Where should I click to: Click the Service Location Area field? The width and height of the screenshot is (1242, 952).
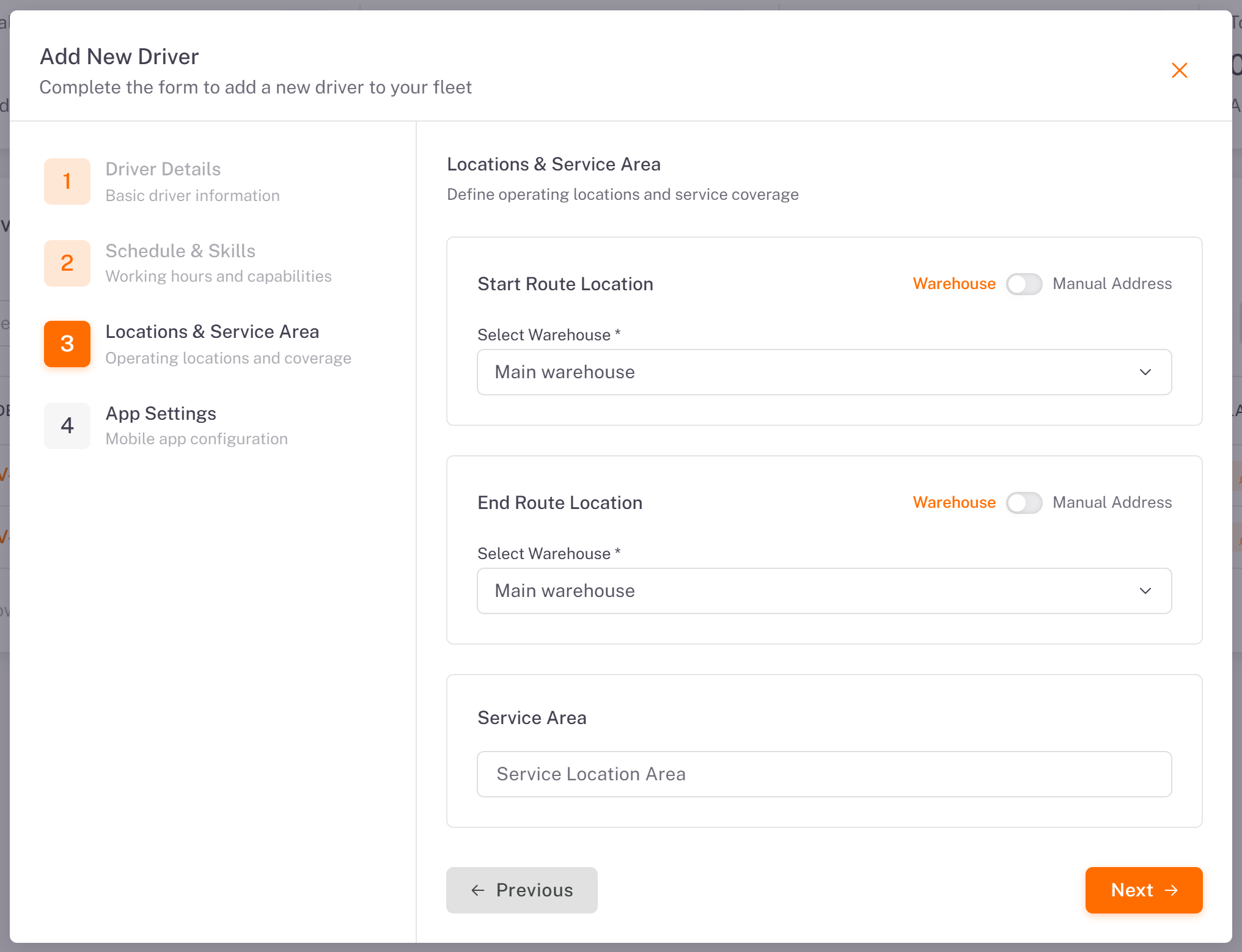[824, 774]
